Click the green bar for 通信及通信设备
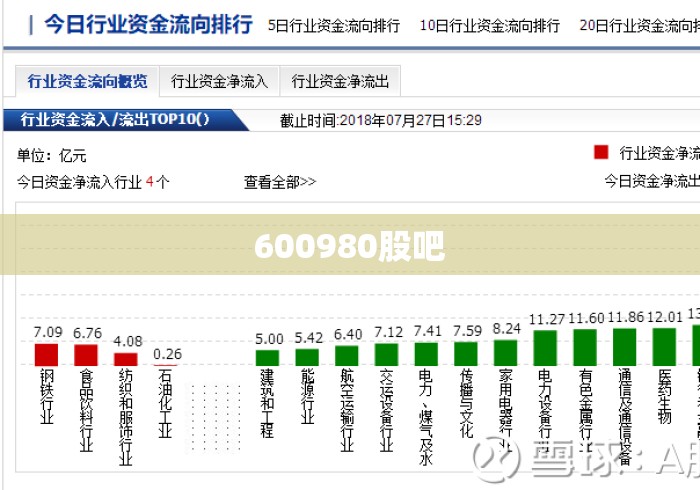 pos(624,347)
